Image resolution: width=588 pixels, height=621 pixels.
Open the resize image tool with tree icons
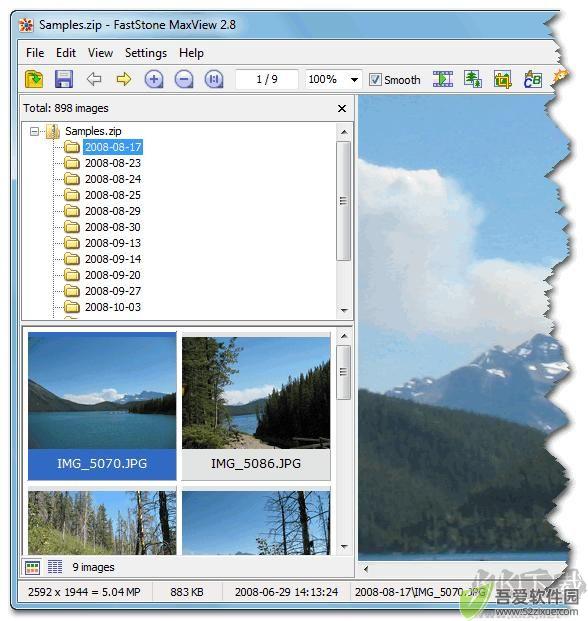coord(473,79)
